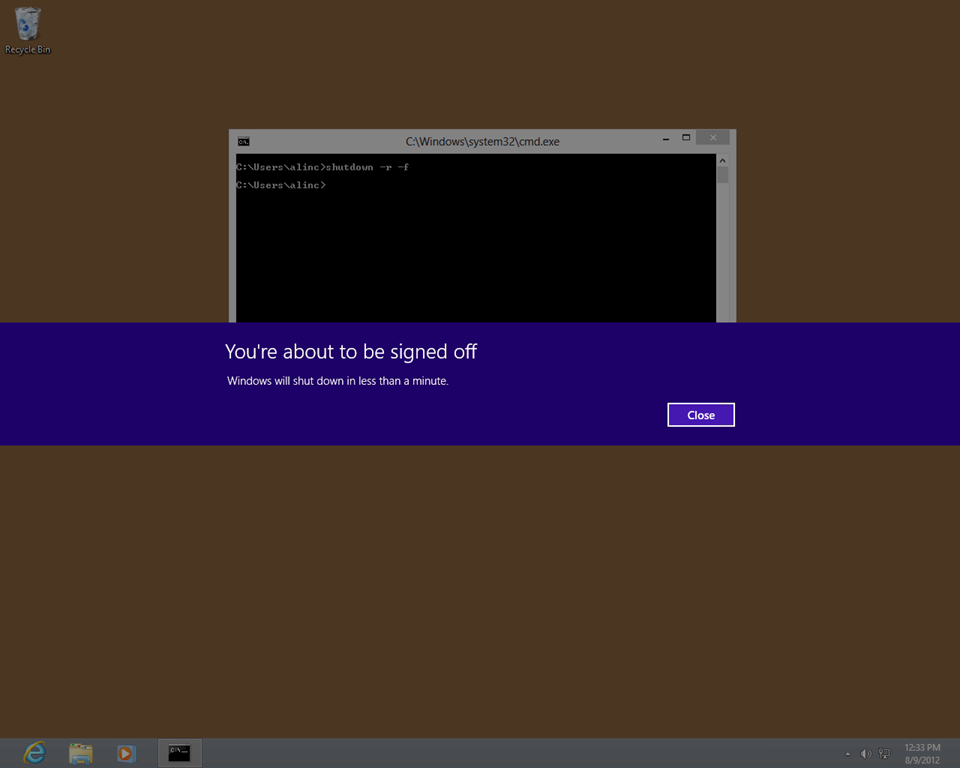960x768 pixels.
Task: Minimize the cmd.exe window
Action: click(666, 138)
